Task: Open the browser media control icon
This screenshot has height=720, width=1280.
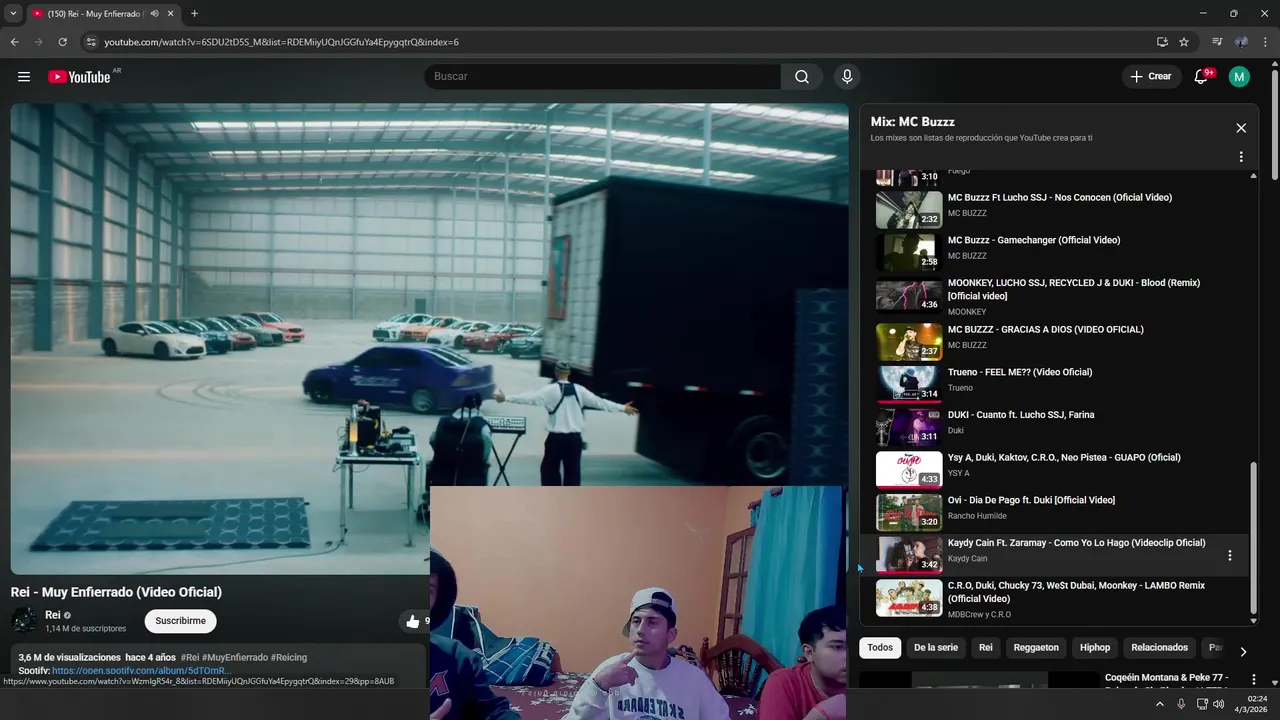Action: (1217, 42)
